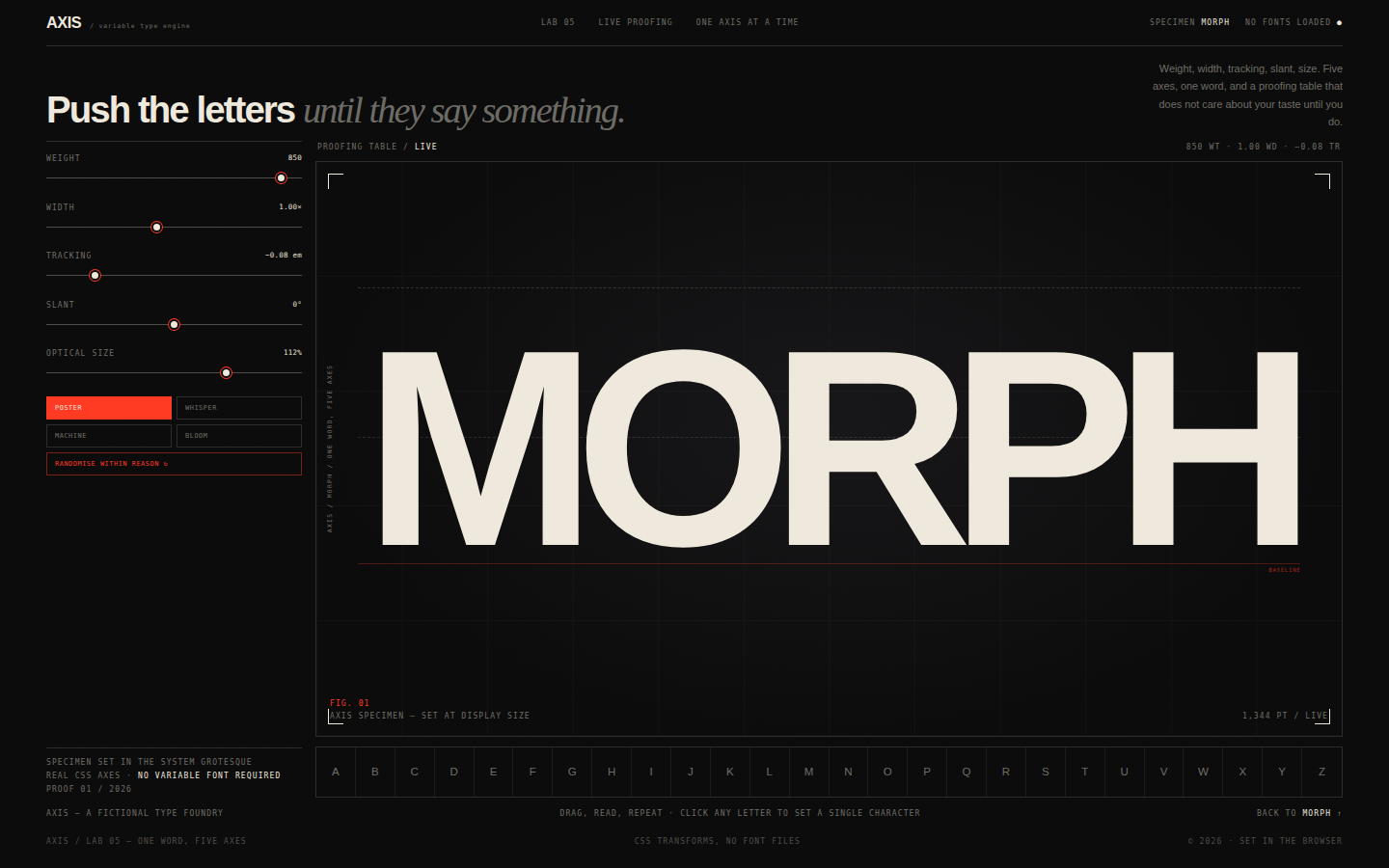Select the POSTER preset button

(x=109, y=408)
